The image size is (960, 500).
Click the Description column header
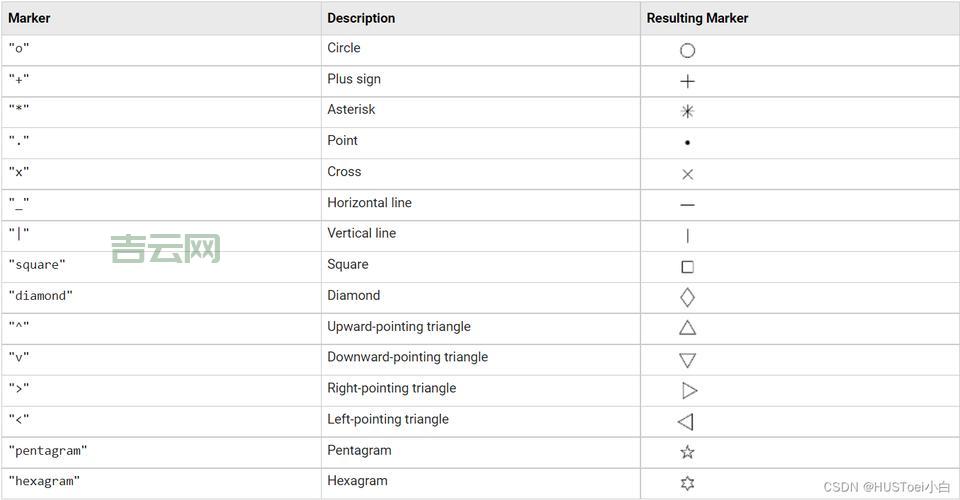coord(361,18)
